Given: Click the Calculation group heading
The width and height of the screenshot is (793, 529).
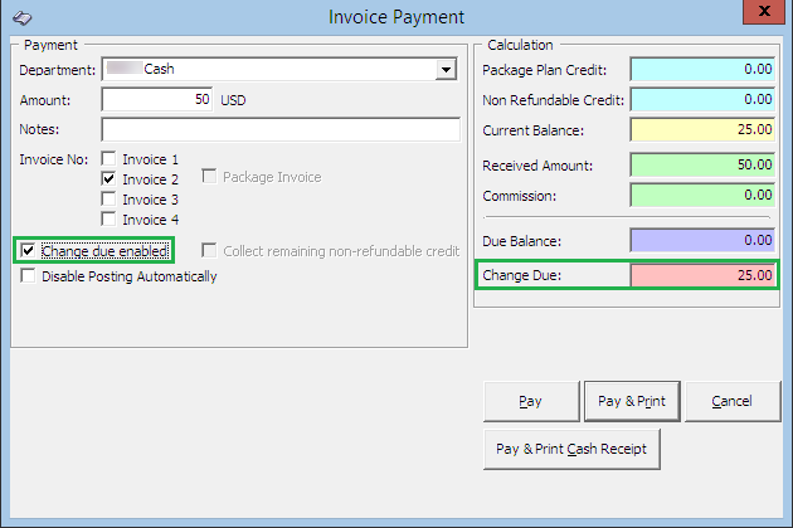Looking at the screenshot, I should click(520, 45).
